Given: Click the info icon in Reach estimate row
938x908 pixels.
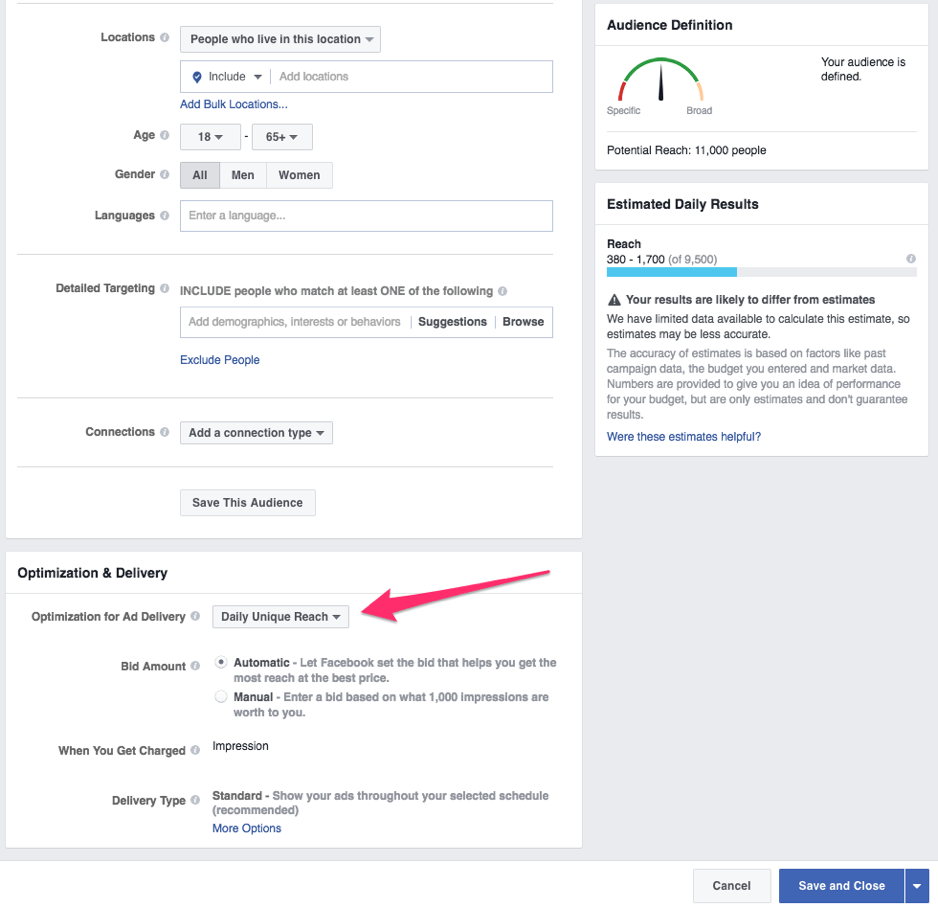Looking at the screenshot, I should pos(910,258).
